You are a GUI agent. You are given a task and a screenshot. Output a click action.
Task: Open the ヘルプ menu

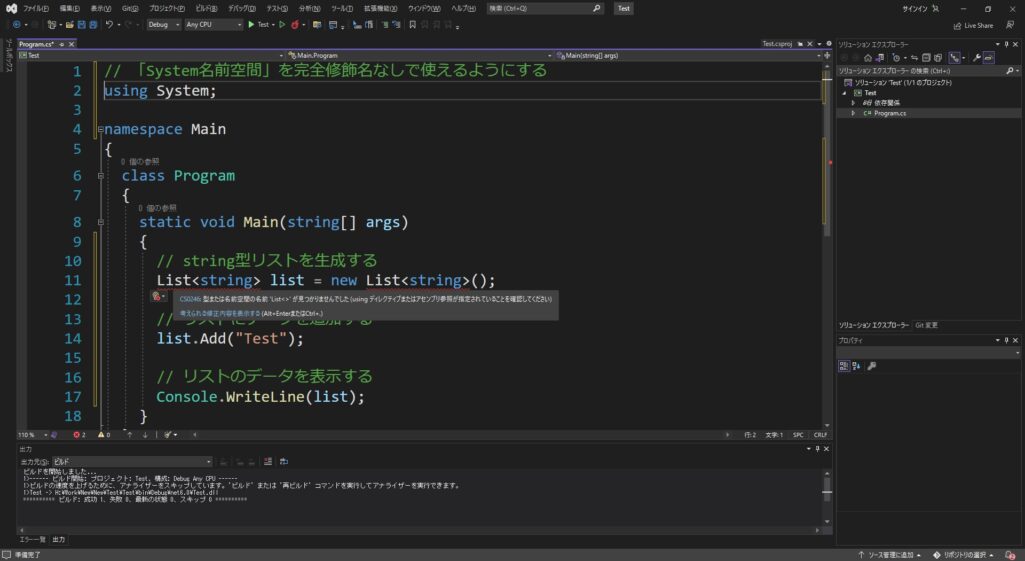(463, 8)
